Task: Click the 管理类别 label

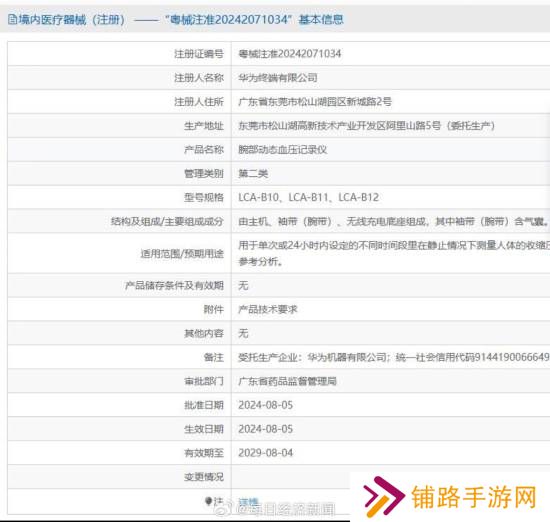Action: 204,173
